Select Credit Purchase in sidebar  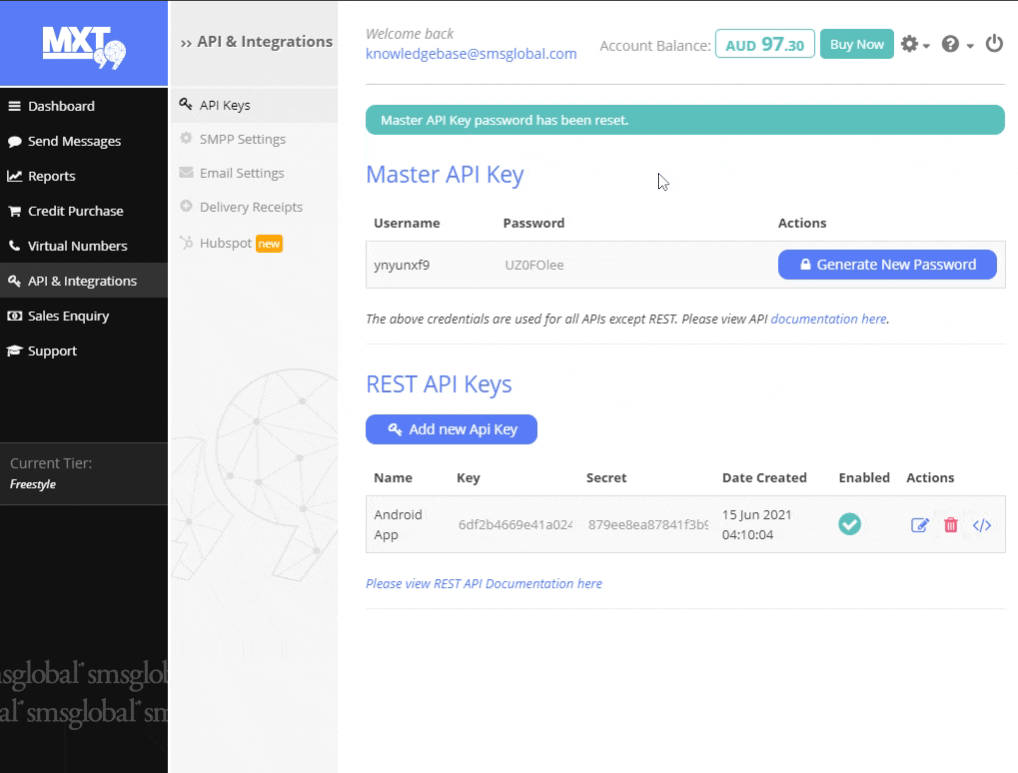[75, 211]
